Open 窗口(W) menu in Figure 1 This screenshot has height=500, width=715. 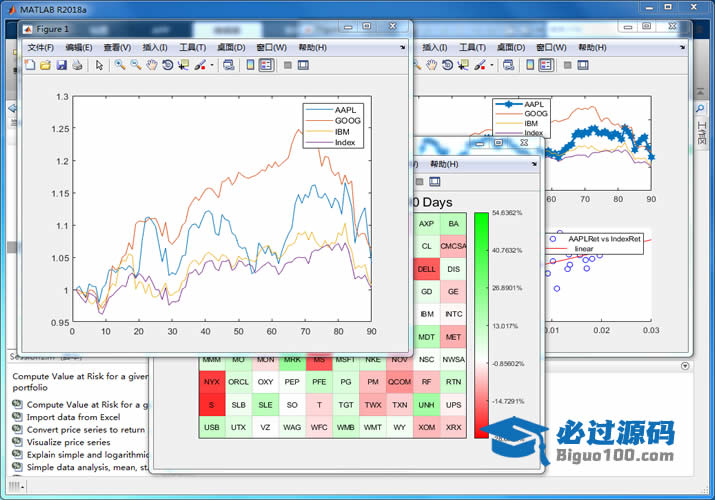[x=272, y=47]
